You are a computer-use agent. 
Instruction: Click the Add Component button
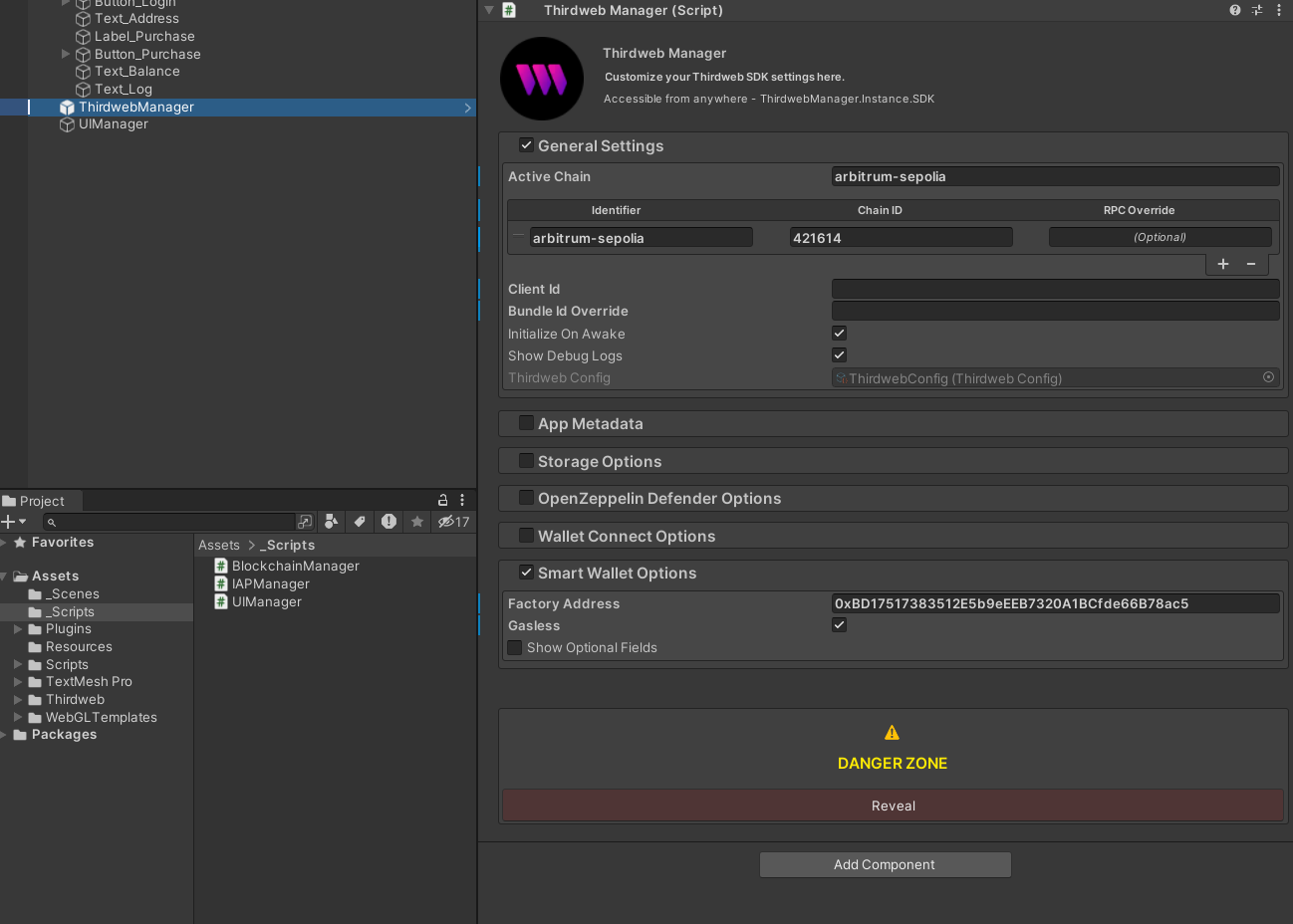(x=885, y=864)
